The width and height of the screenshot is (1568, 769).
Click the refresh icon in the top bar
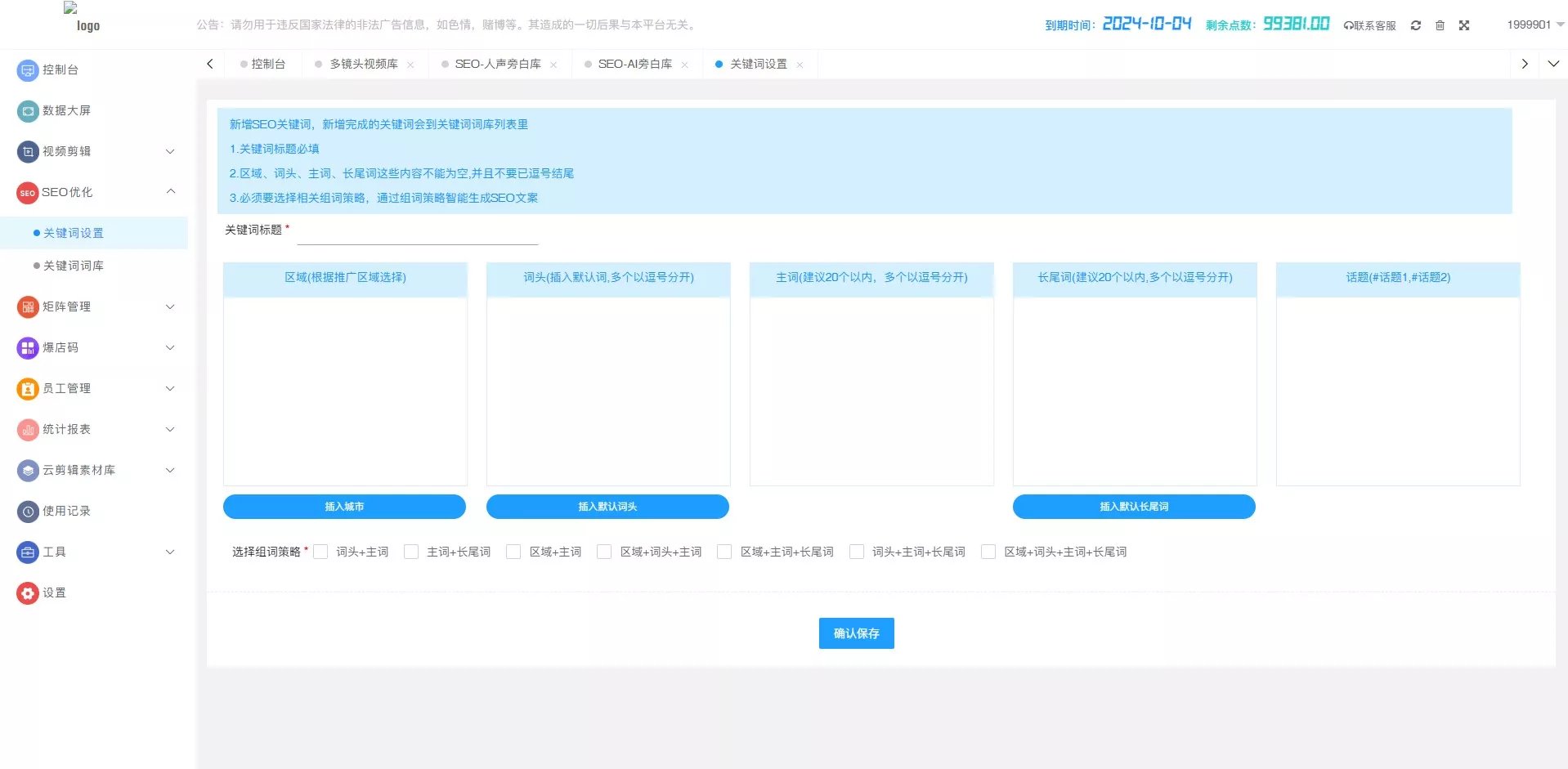[x=1415, y=25]
